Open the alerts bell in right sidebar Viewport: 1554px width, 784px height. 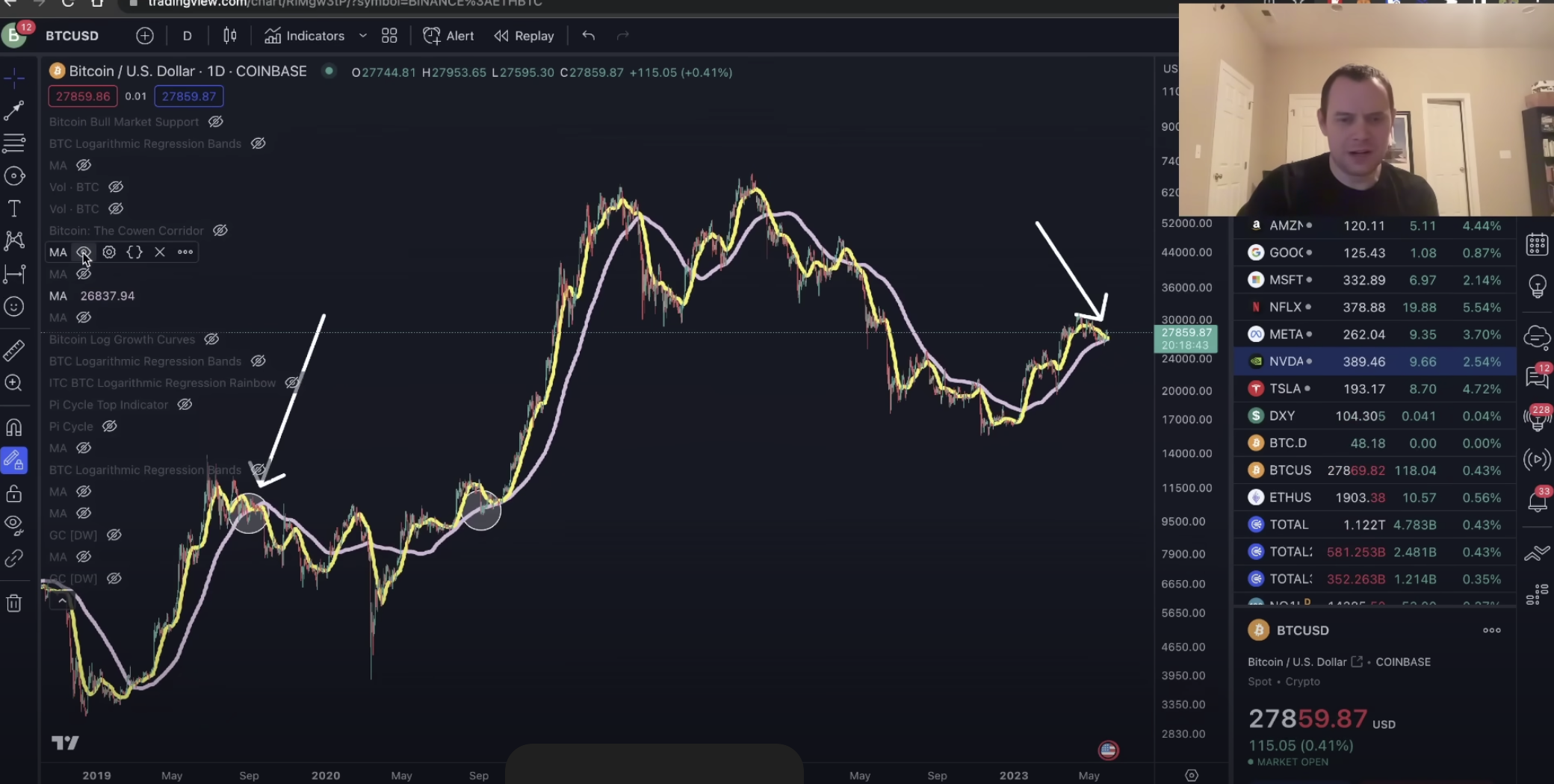click(x=1537, y=501)
